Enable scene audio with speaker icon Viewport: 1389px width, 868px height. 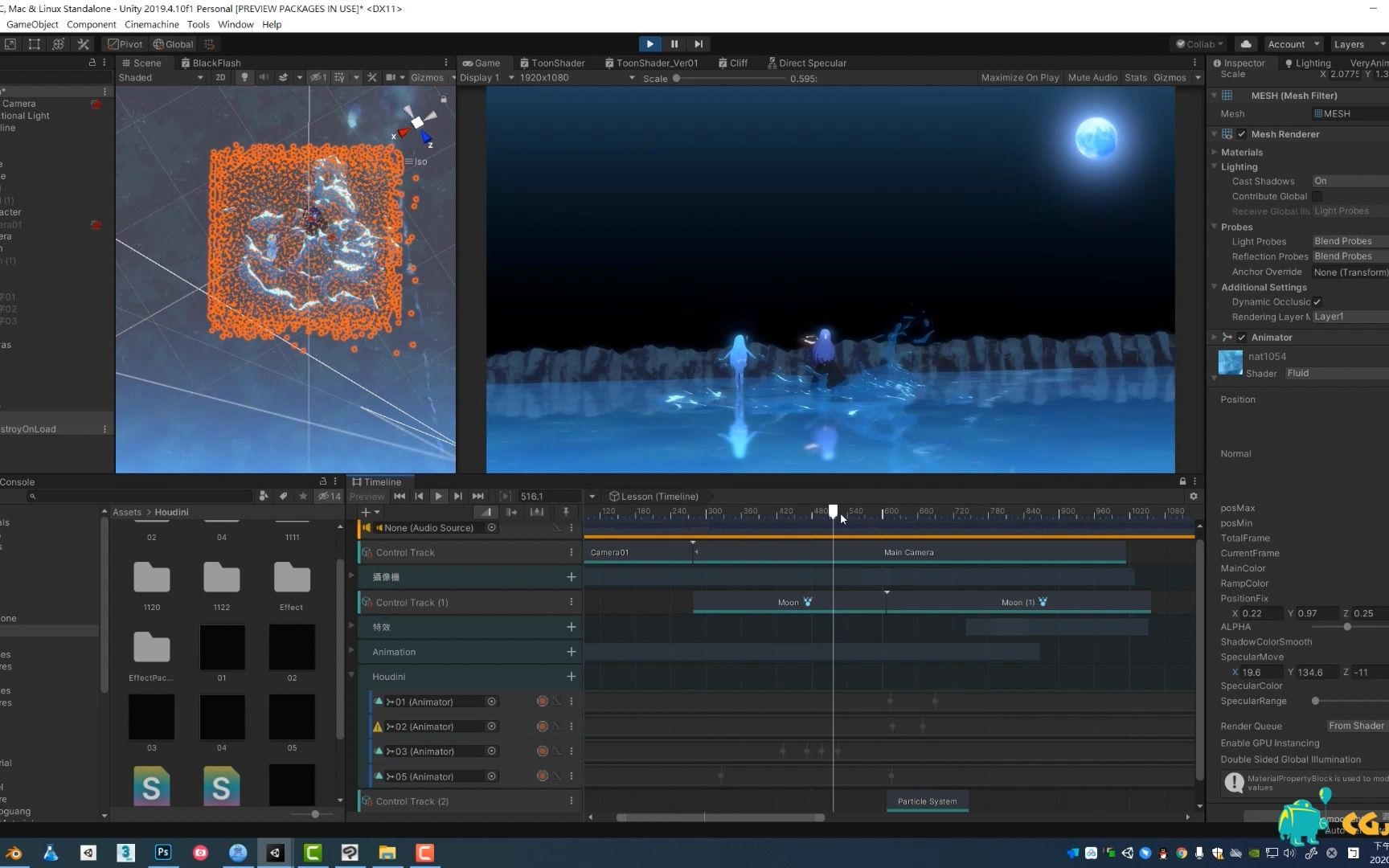(x=264, y=77)
